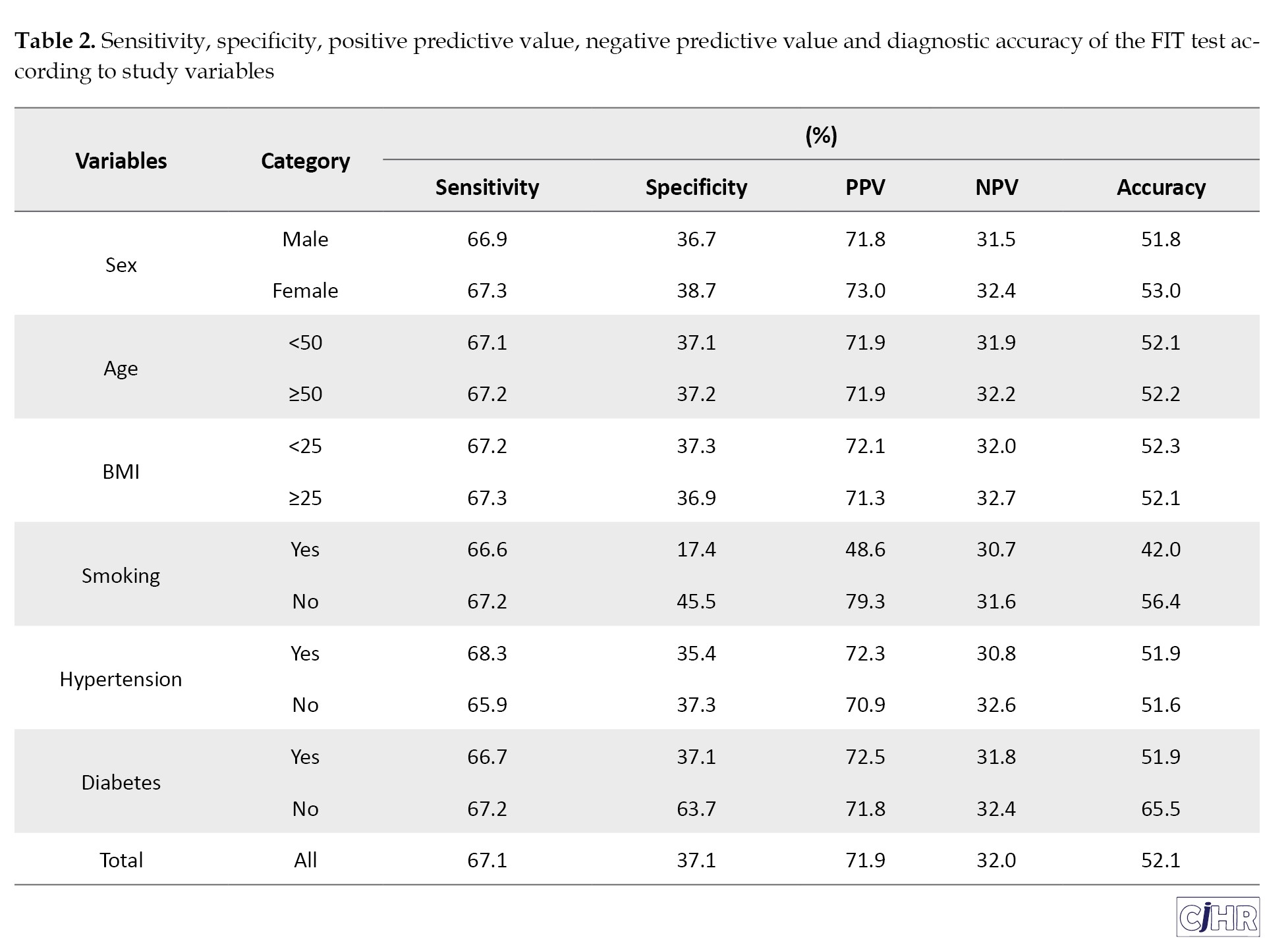Click the (%) header label
This screenshot has width=1288, height=947.
coord(821,136)
